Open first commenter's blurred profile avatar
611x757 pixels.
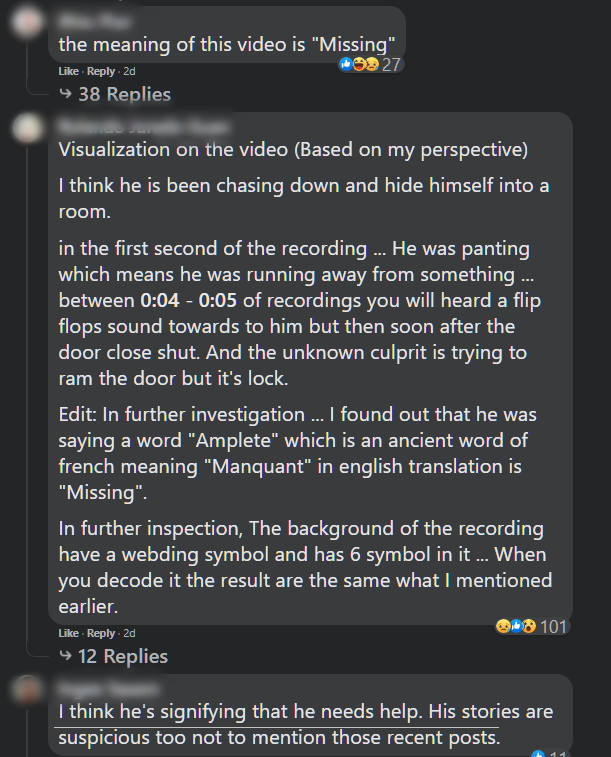[x=27, y=22]
